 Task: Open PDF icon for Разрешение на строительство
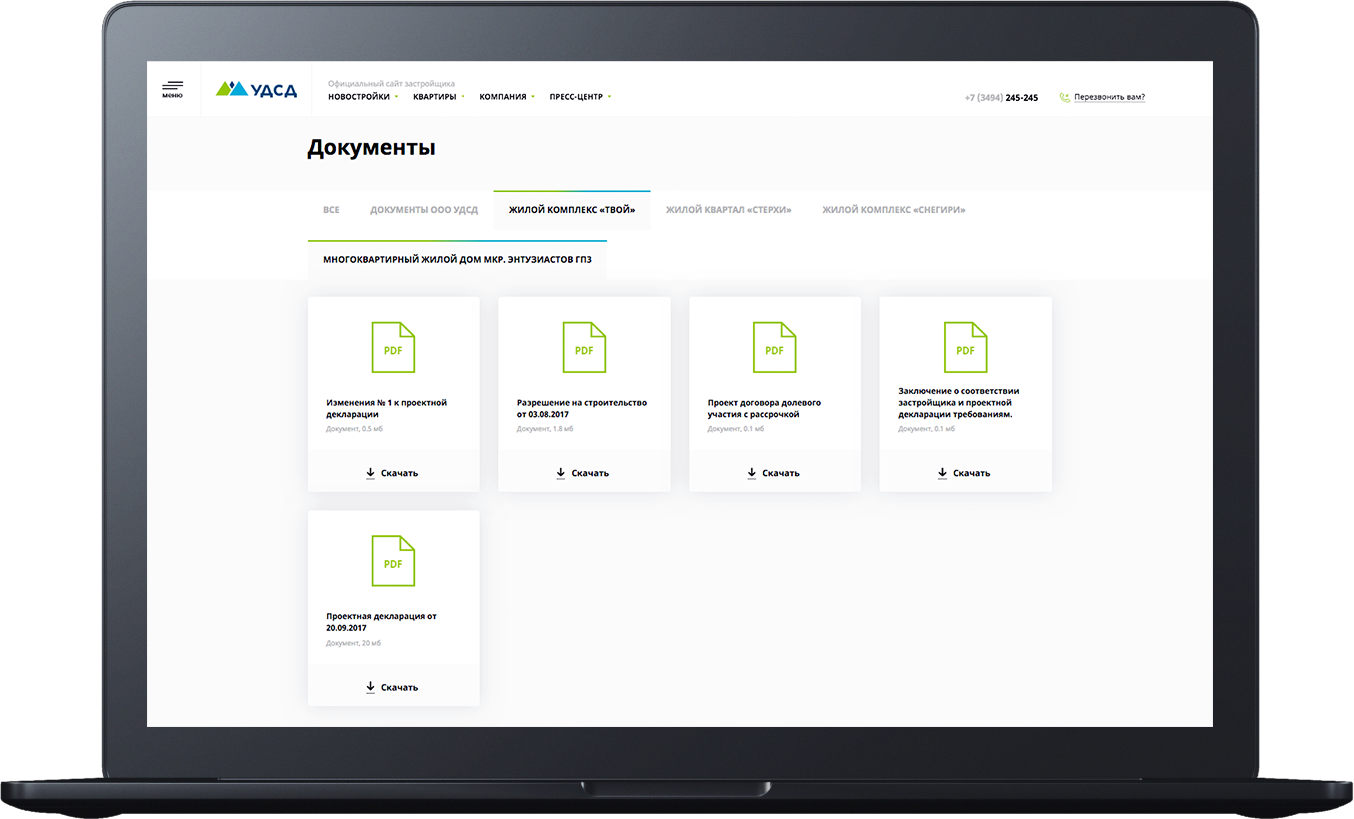[x=584, y=347]
